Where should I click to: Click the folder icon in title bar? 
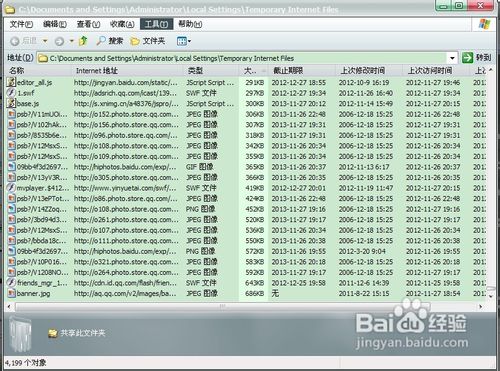pos(10,10)
